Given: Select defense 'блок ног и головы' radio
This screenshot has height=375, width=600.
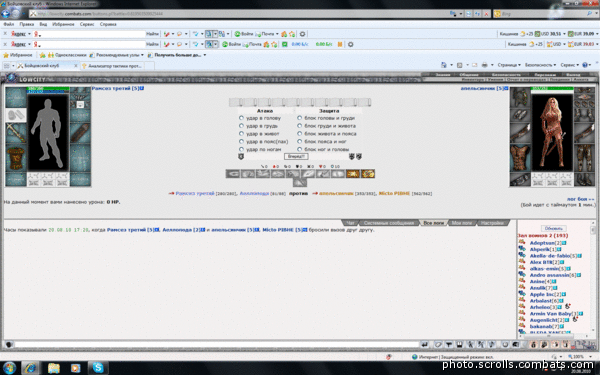Looking at the screenshot, I should 300,149.
